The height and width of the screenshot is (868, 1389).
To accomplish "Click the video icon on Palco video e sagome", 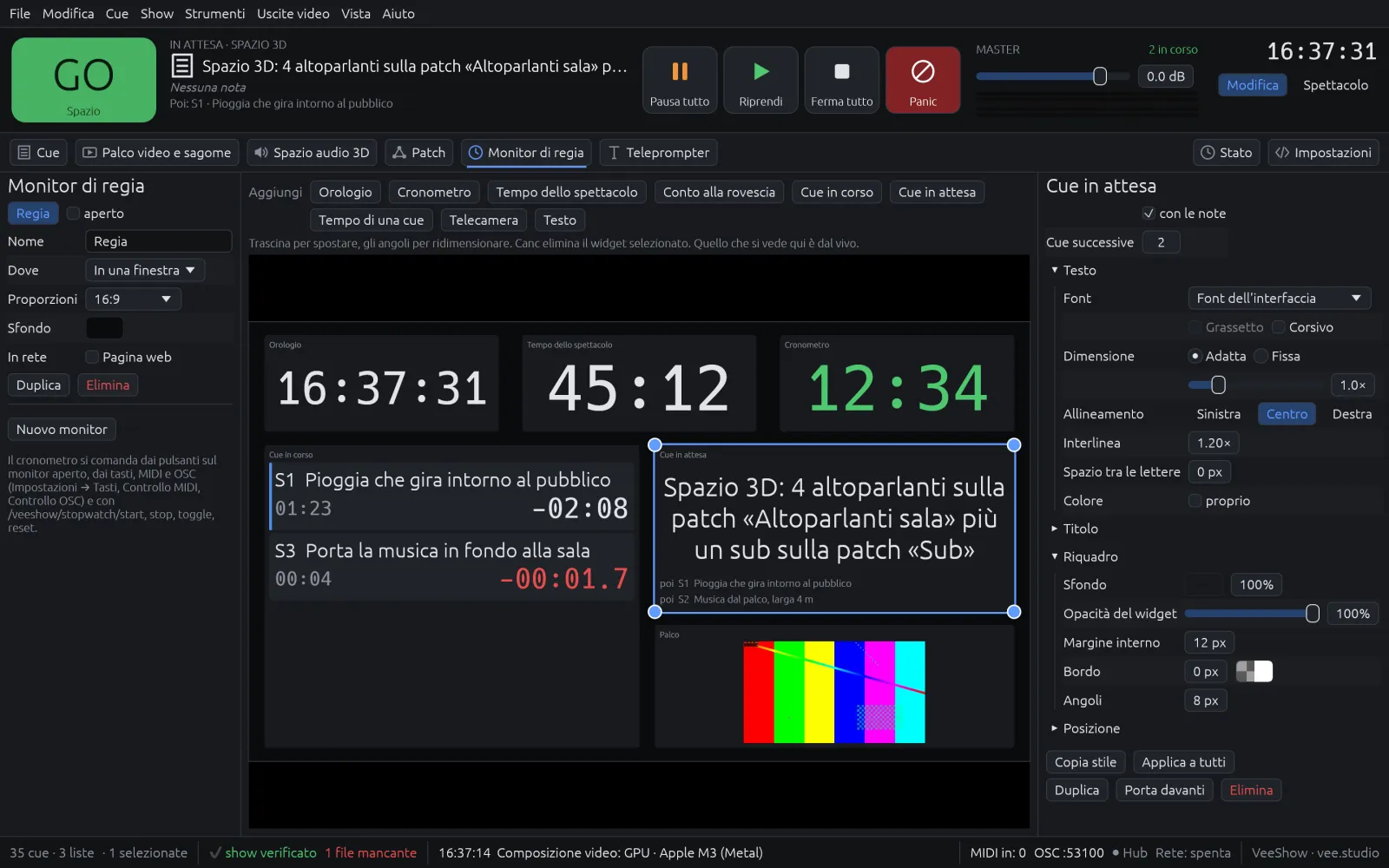I will click(89, 153).
